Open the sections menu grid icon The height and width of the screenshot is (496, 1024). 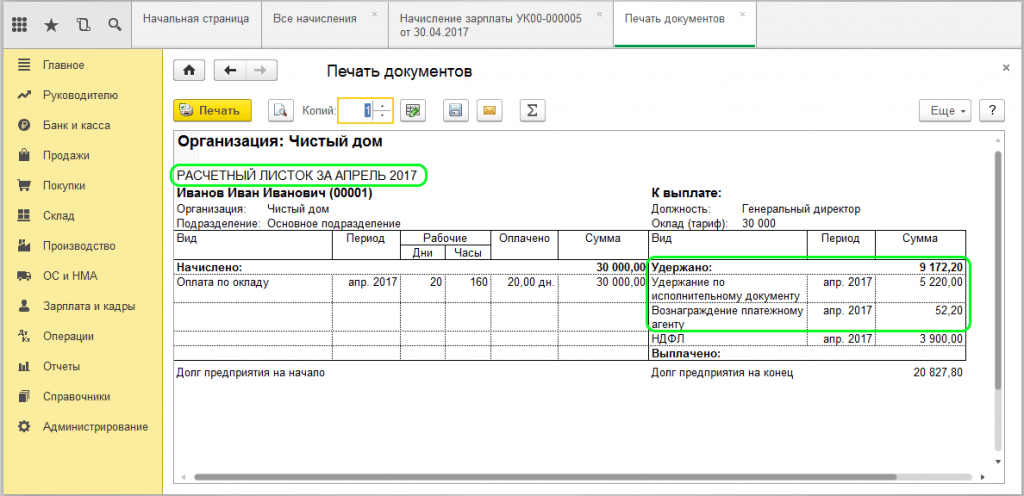(x=20, y=25)
